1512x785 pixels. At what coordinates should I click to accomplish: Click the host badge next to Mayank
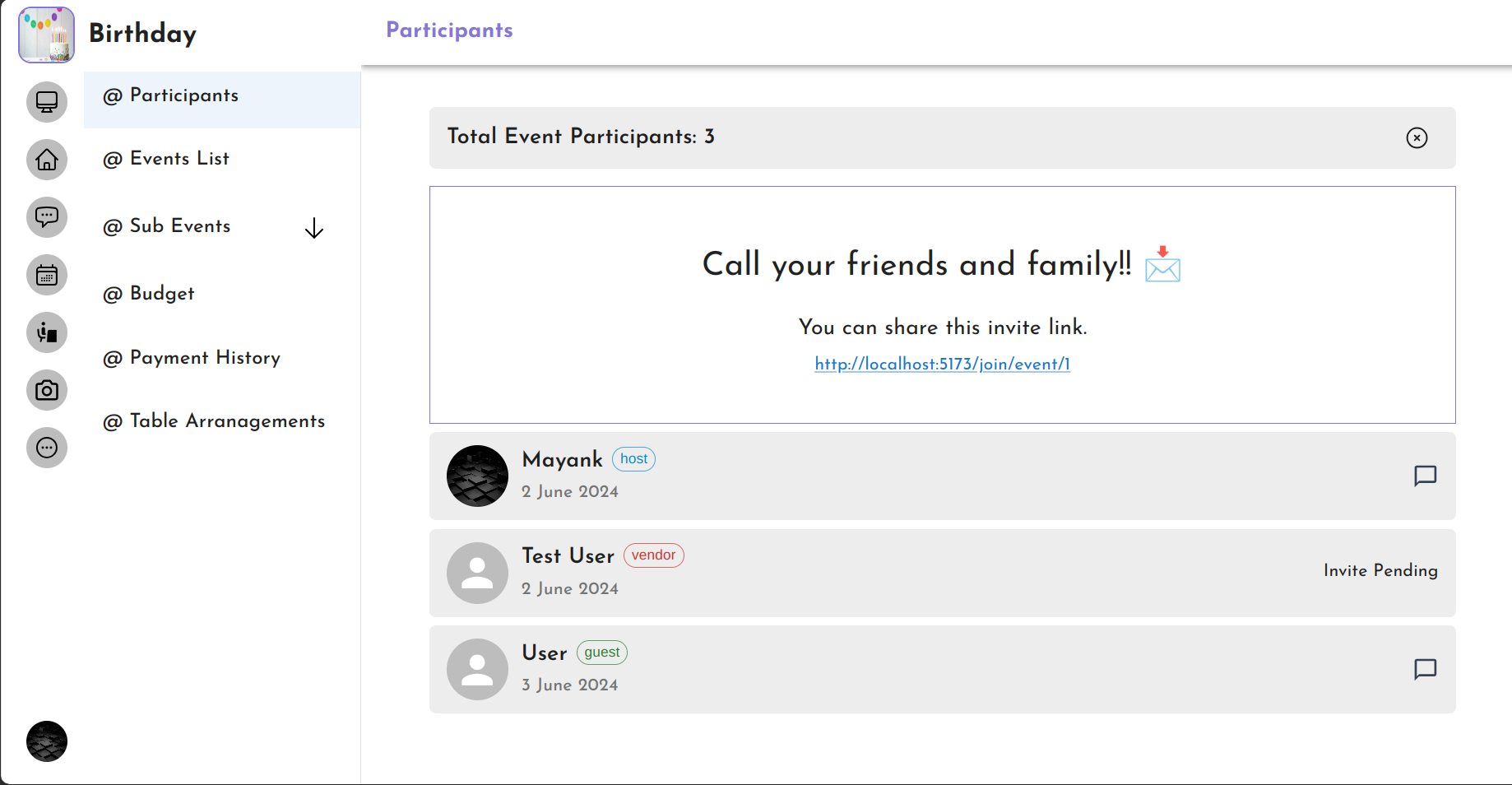point(633,458)
